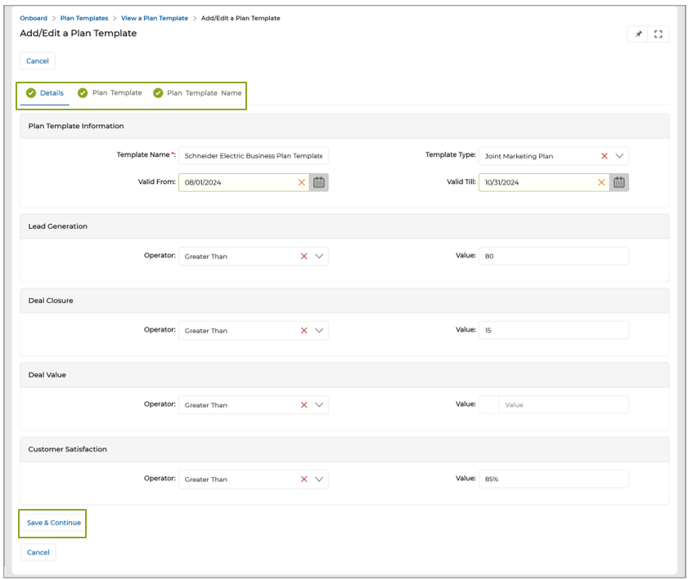Click the pin icon at top right
The width and height of the screenshot is (688, 580).
(x=638, y=34)
